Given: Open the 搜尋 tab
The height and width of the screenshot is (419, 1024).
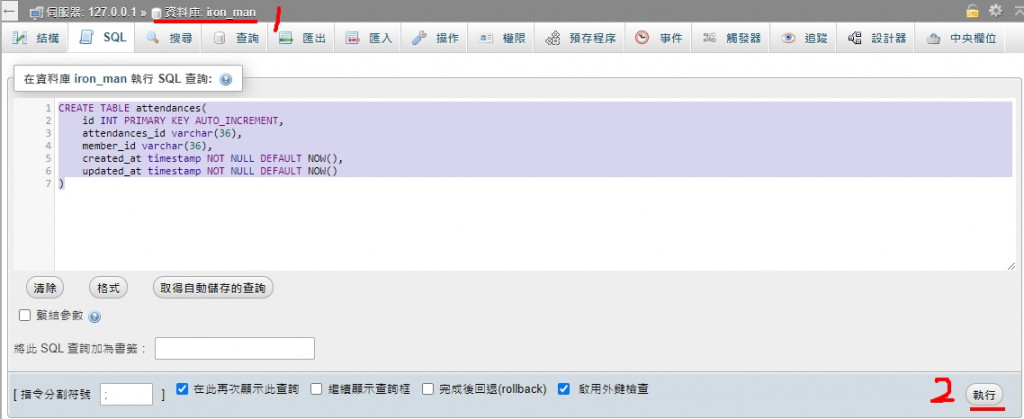Looking at the screenshot, I should point(168,39).
